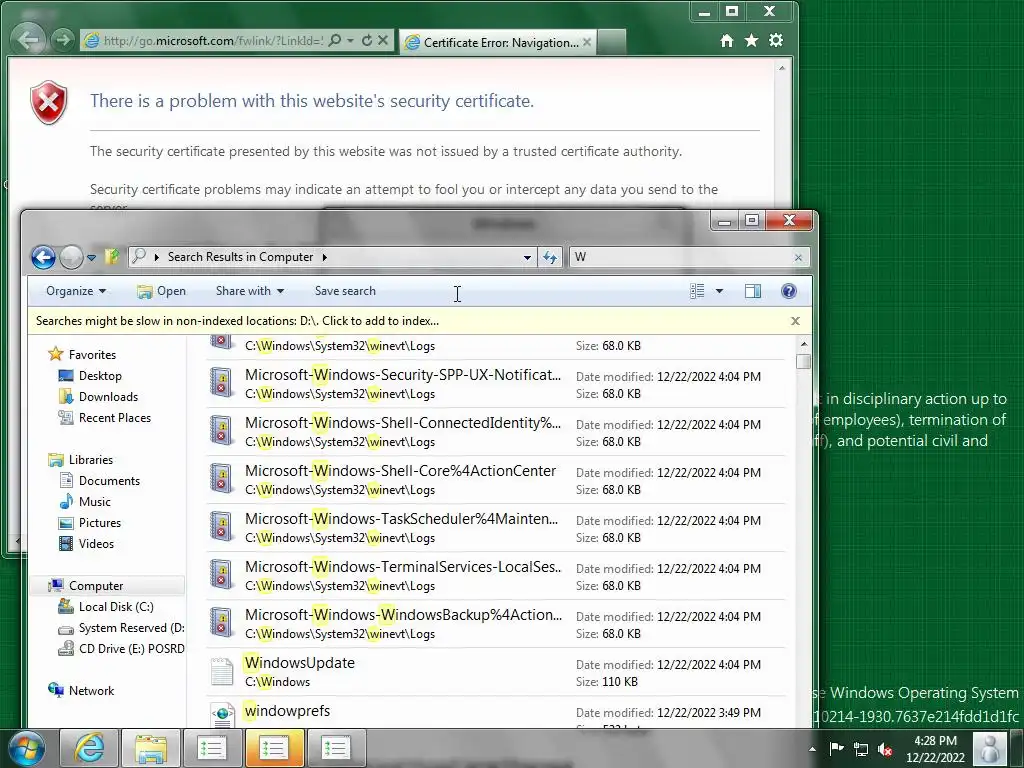
Task: Click the results list scrollbar thumb
Action: click(x=803, y=361)
